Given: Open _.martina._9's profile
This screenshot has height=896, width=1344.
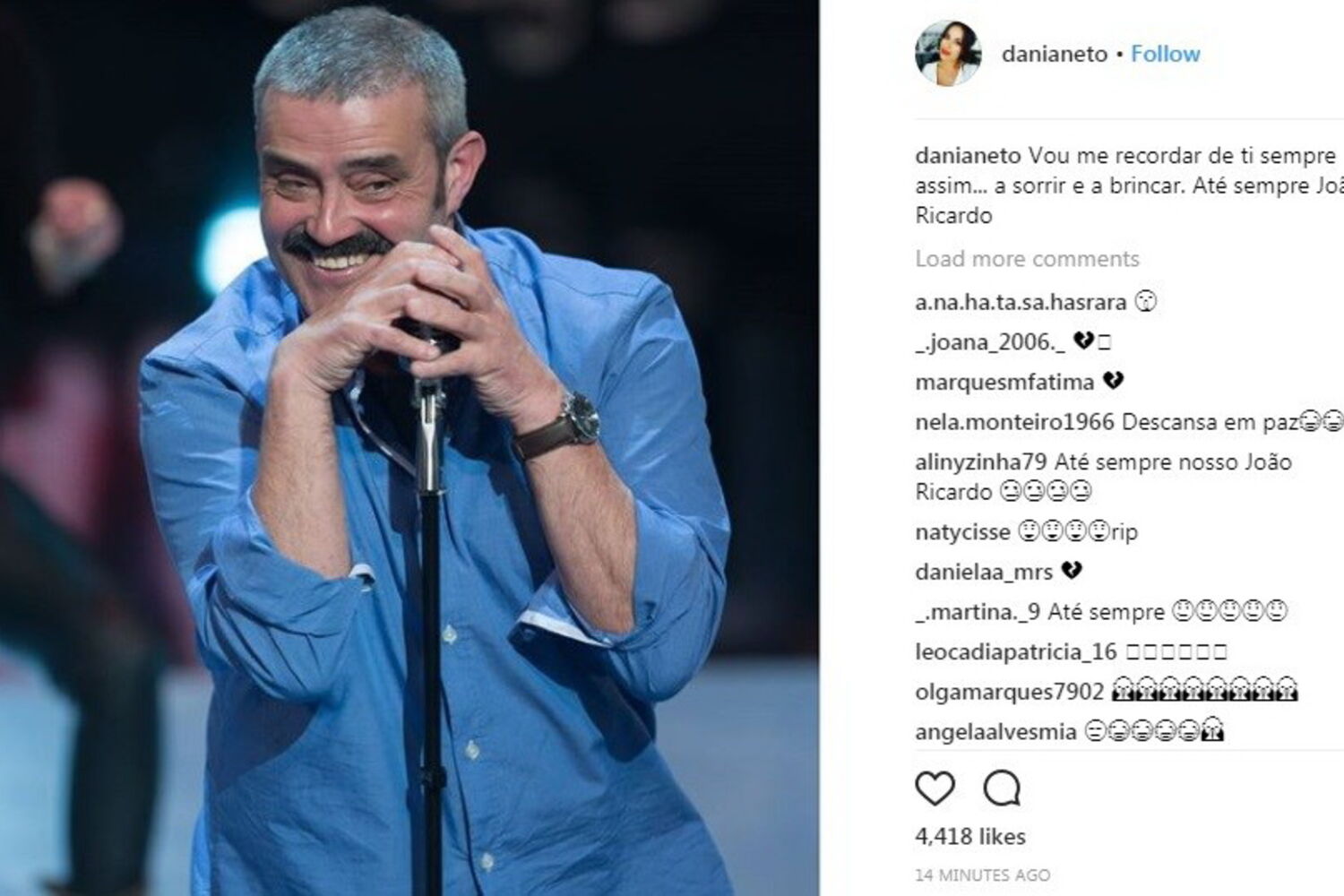Looking at the screenshot, I should [x=978, y=612].
